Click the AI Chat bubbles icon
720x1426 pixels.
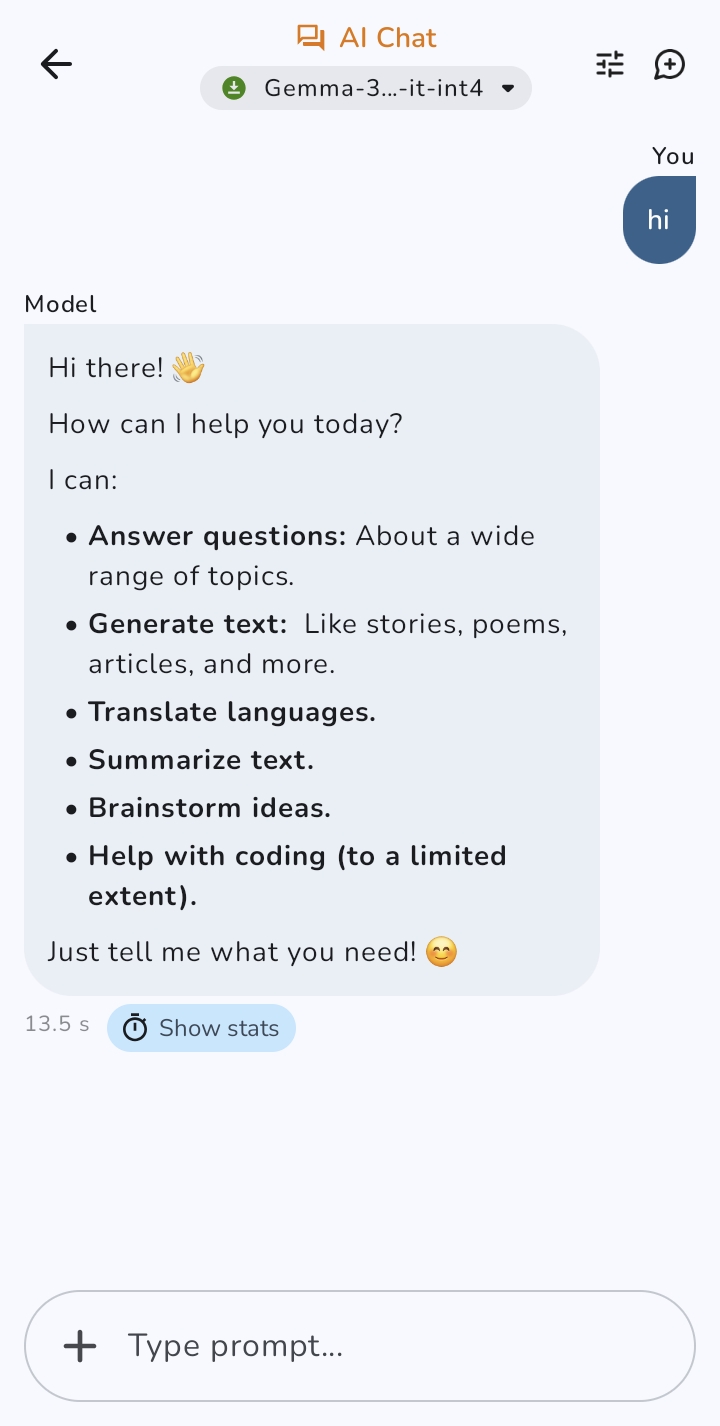[x=311, y=38]
